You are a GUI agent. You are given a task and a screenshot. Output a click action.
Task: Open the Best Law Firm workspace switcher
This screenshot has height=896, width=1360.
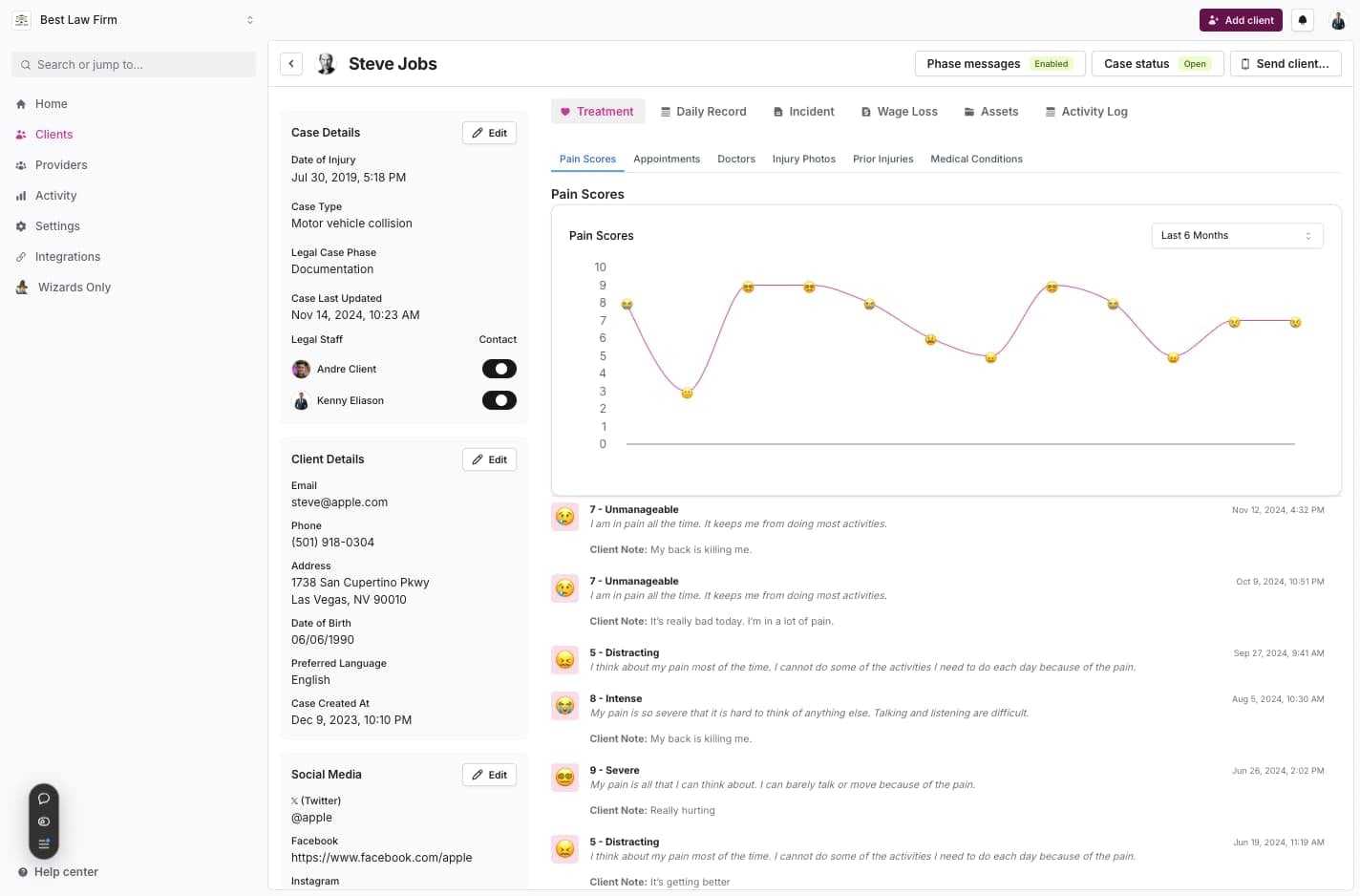134,19
